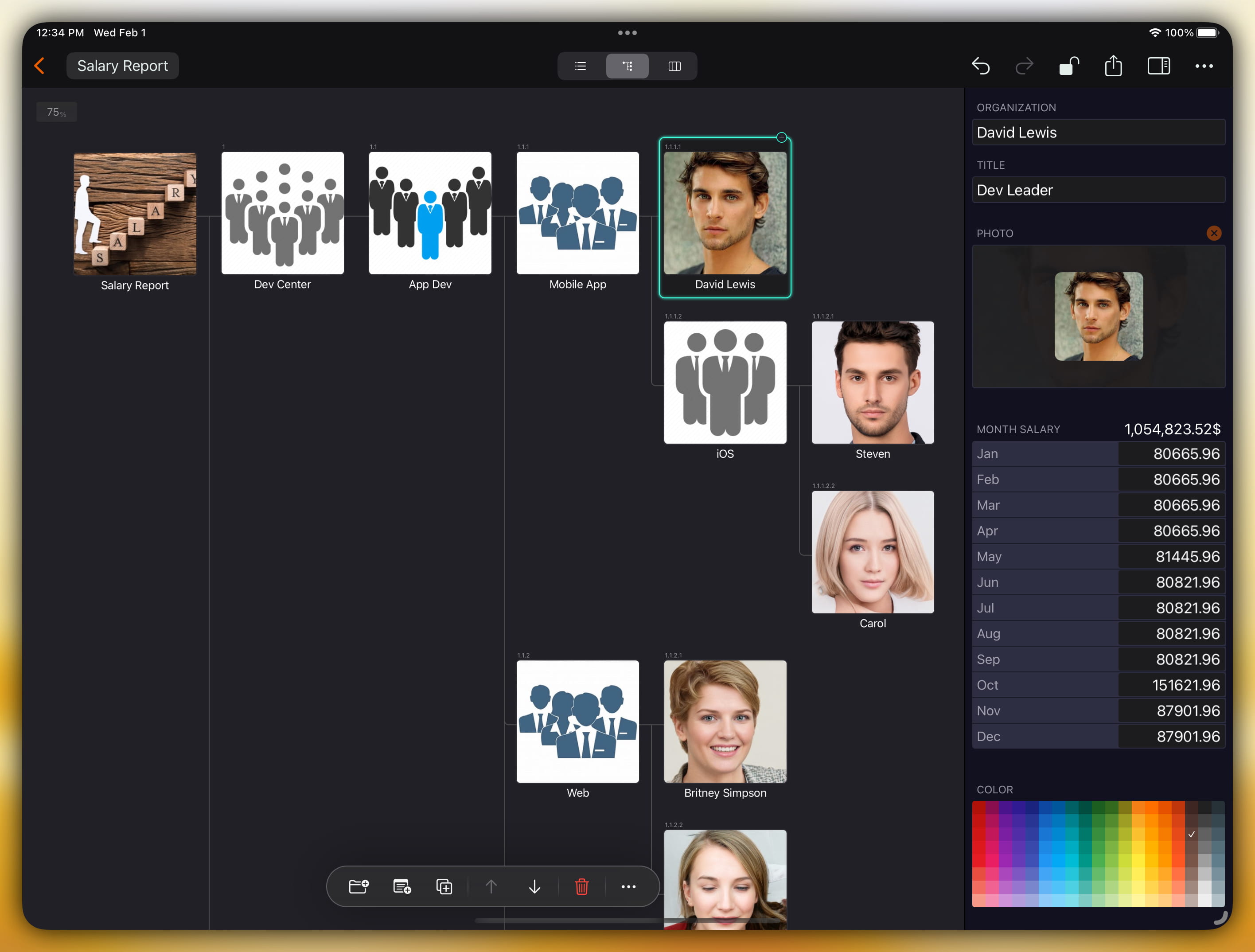Switch to list outline view tab
Image resolution: width=1255 pixels, height=952 pixels.
tap(581, 66)
